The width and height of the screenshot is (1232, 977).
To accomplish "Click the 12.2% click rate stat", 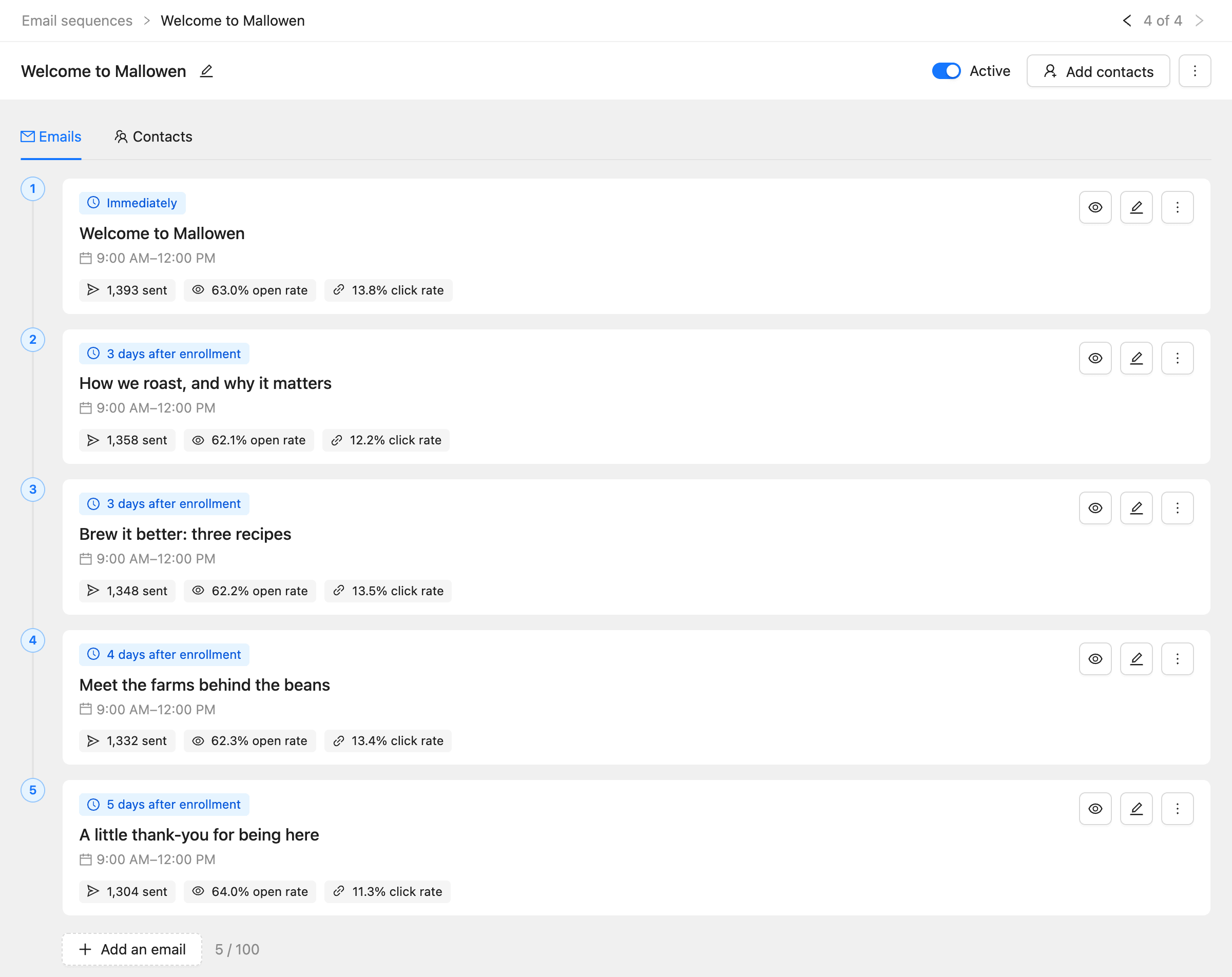I will pyautogui.click(x=386, y=440).
